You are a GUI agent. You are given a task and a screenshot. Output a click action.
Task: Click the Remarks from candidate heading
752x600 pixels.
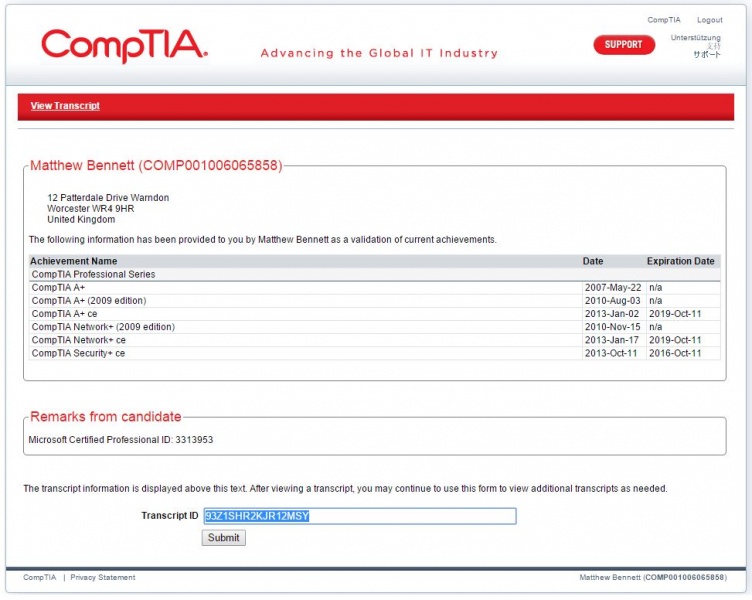[106, 416]
